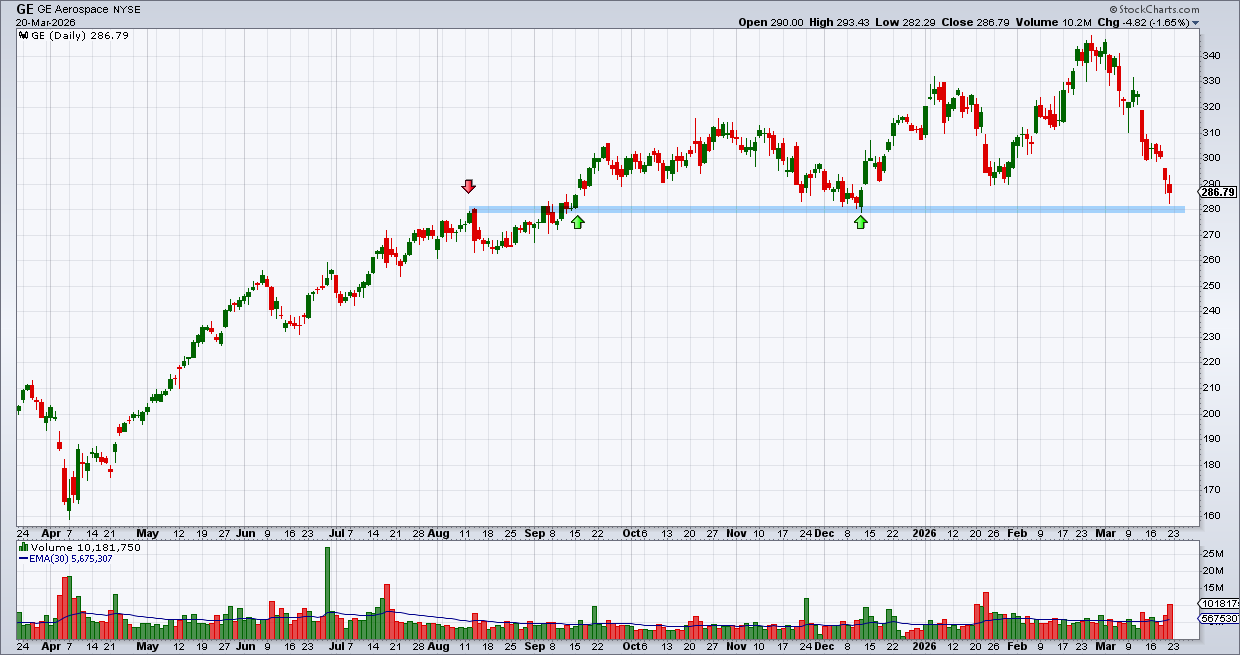Image resolution: width=1240 pixels, height=655 pixels.
Task: Click the latest red candlestick at the chart's right edge
Action: (x=1170, y=190)
